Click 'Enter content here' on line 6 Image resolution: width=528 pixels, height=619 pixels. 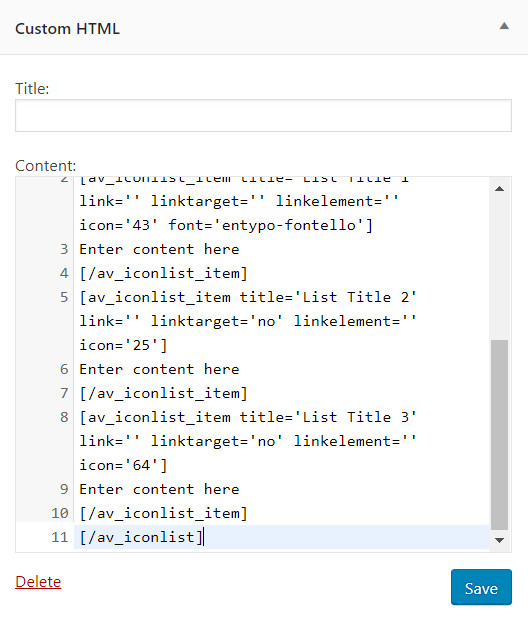(x=159, y=370)
